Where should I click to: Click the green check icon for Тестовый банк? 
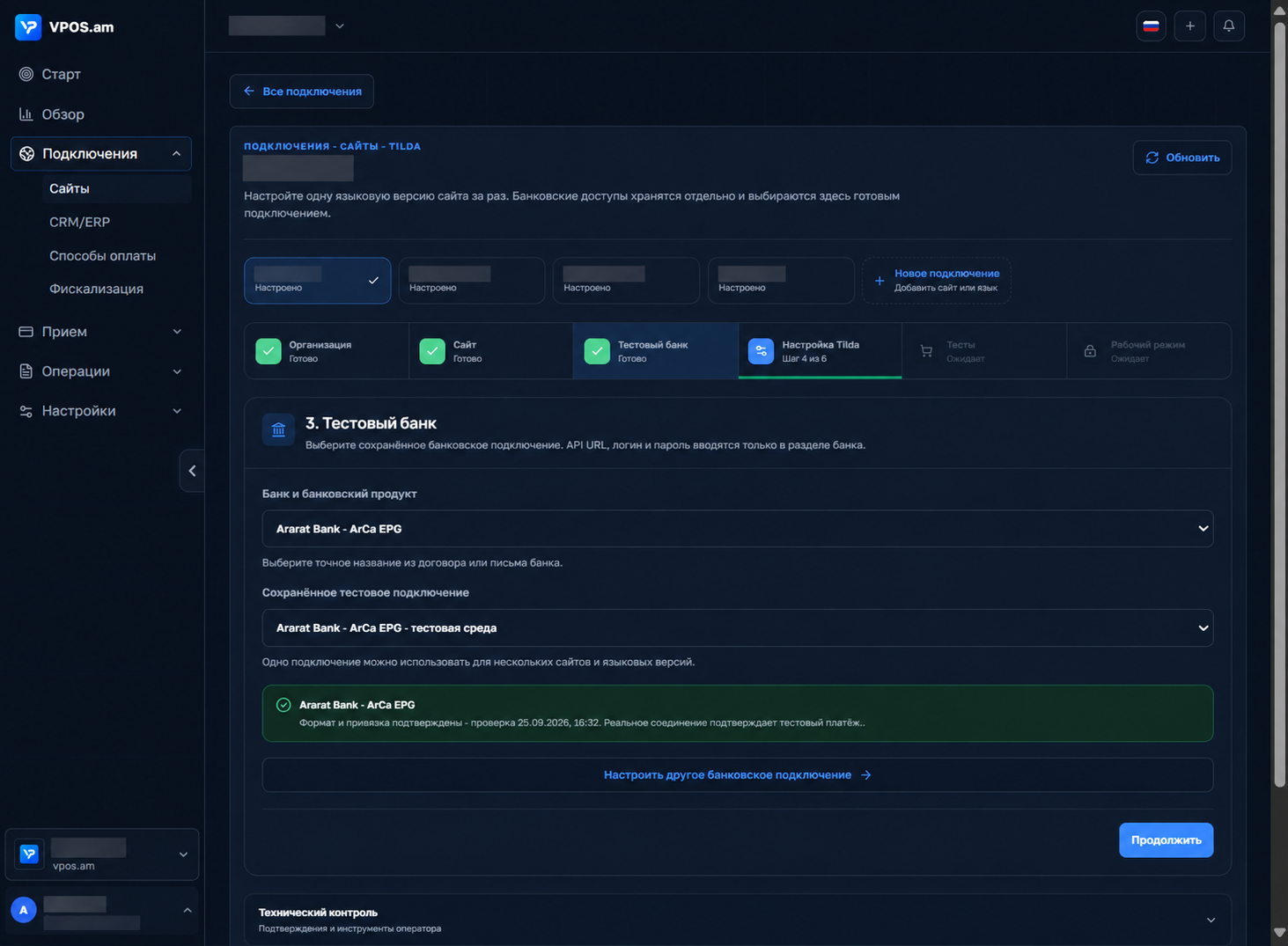pyautogui.click(x=597, y=351)
